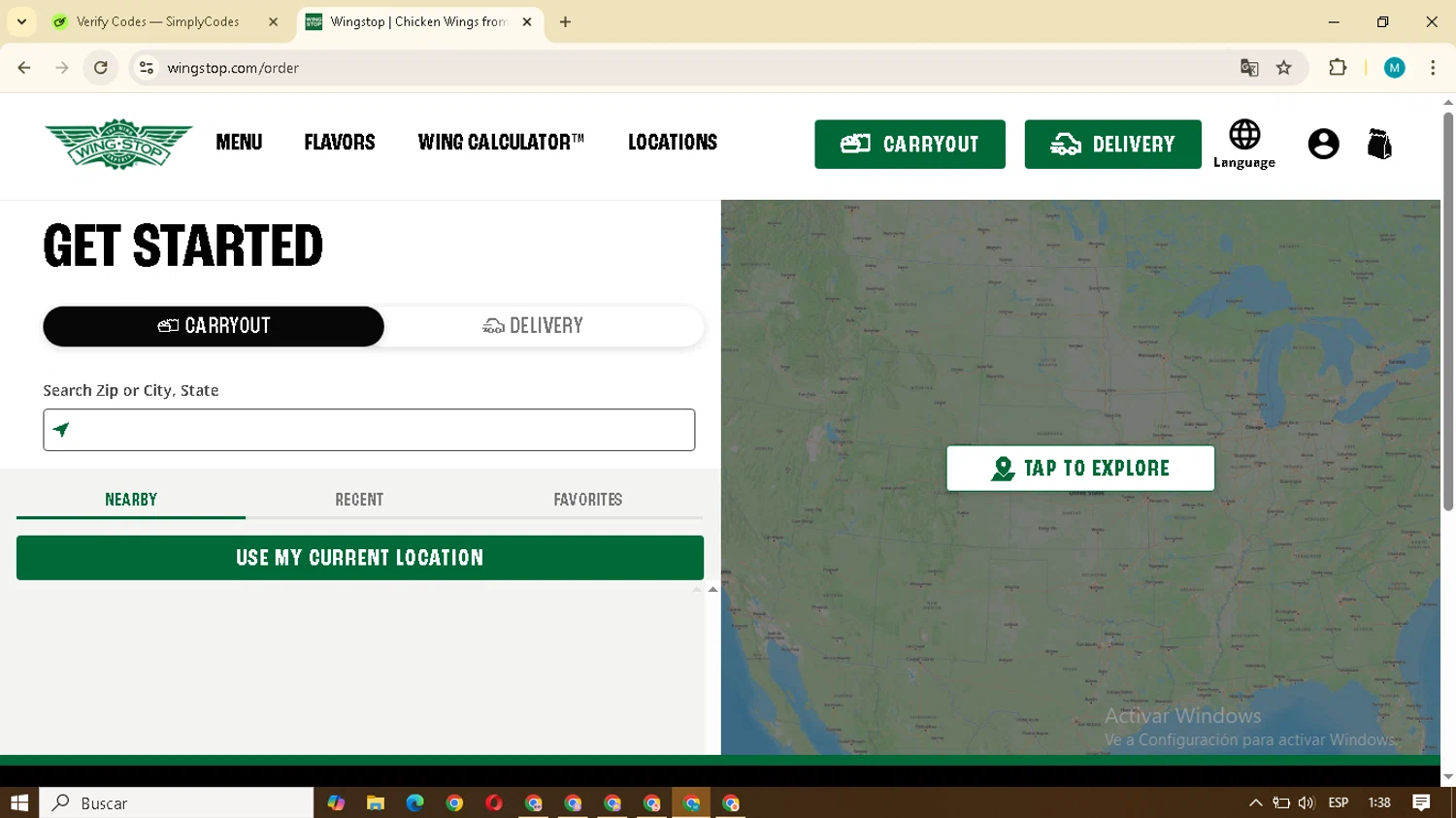Switch to the Recent tab
The image size is (1456, 818).
(359, 500)
